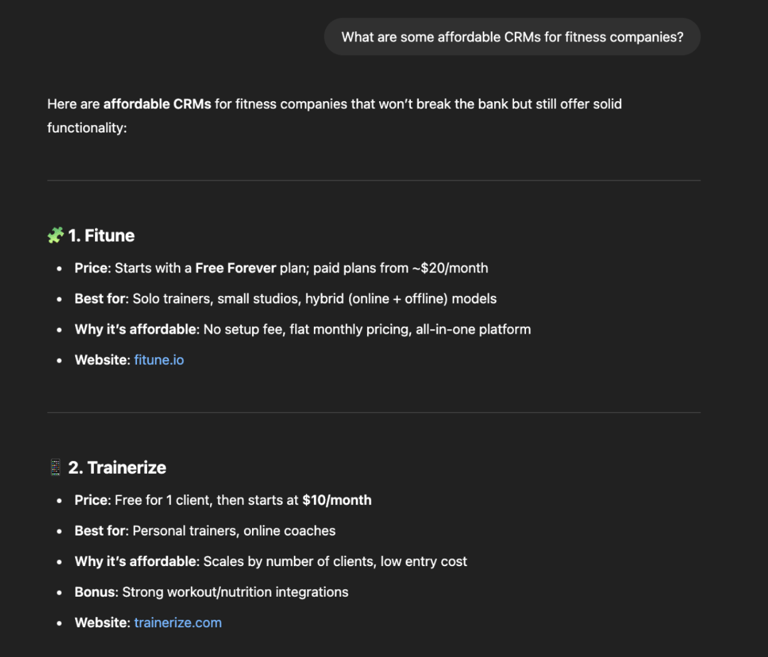The width and height of the screenshot is (768, 657).
Task: Click the phone emoji beside Trainerize
Action: (x=55, y=467)
